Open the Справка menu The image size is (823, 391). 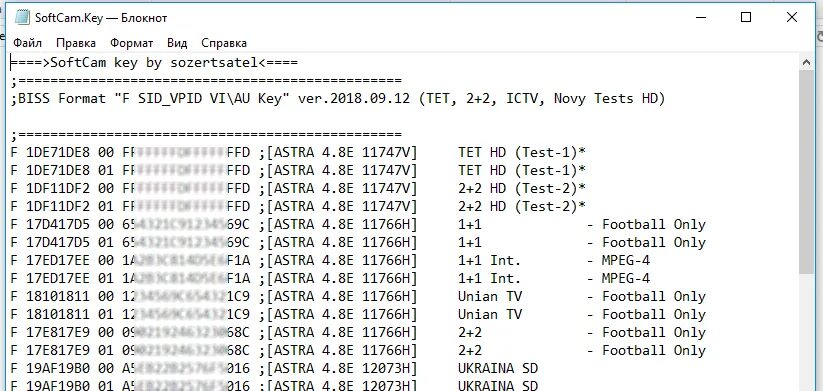pyautogui.click(x=224, y=43)
